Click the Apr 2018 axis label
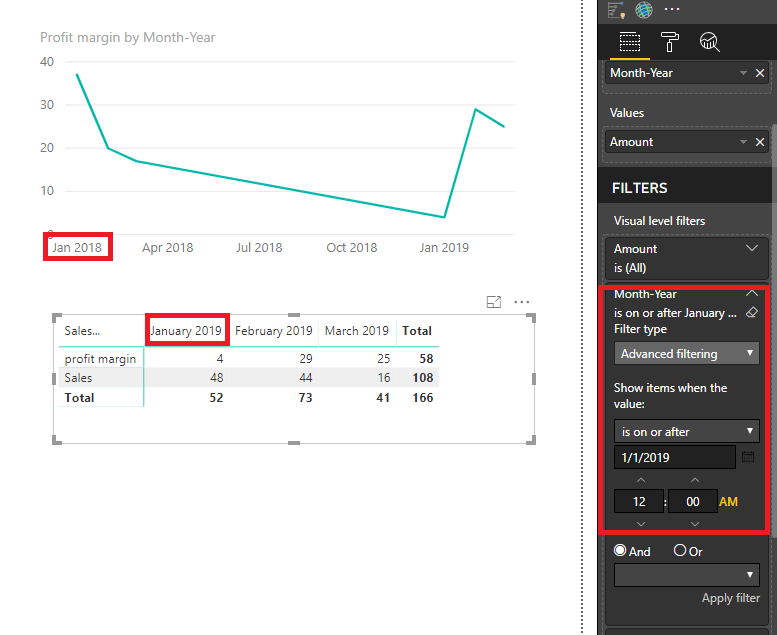This screenshot has height=635, width=777. tap(167, 247)
